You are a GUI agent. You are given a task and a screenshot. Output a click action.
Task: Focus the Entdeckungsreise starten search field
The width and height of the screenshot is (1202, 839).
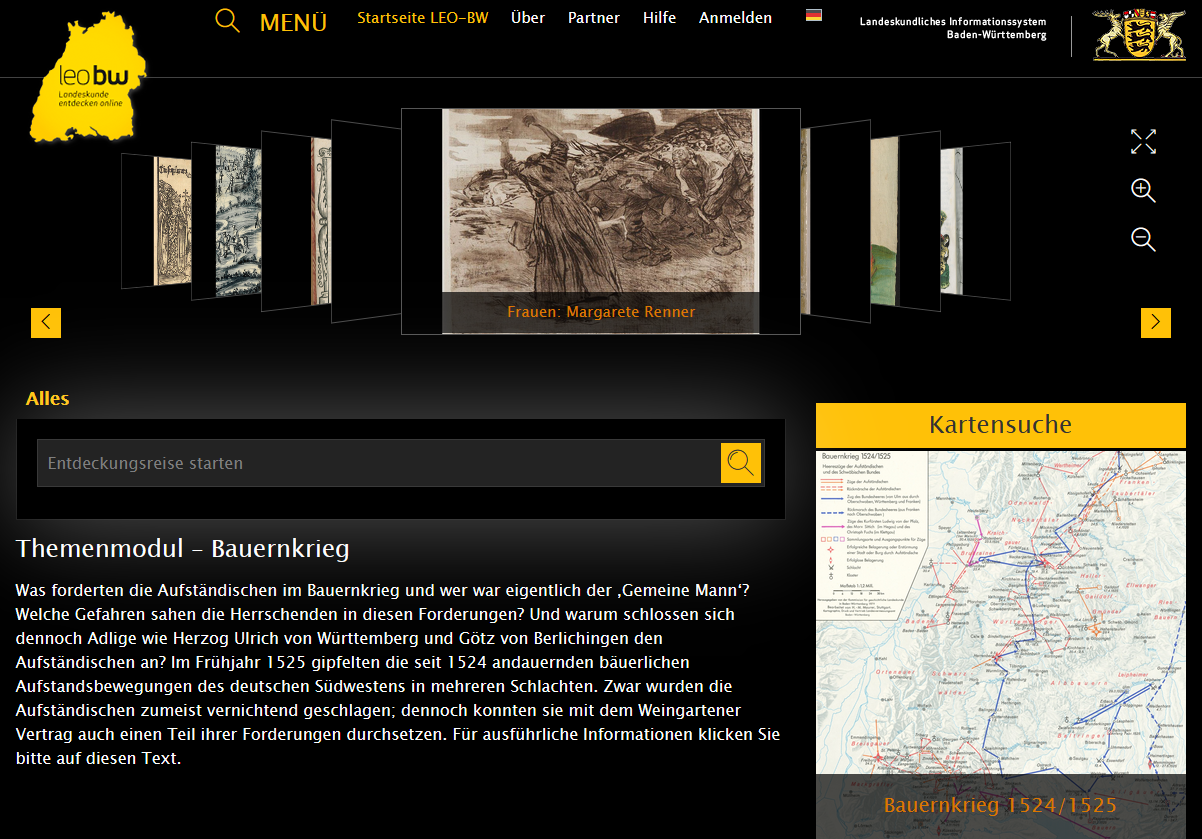pos(379,463)
